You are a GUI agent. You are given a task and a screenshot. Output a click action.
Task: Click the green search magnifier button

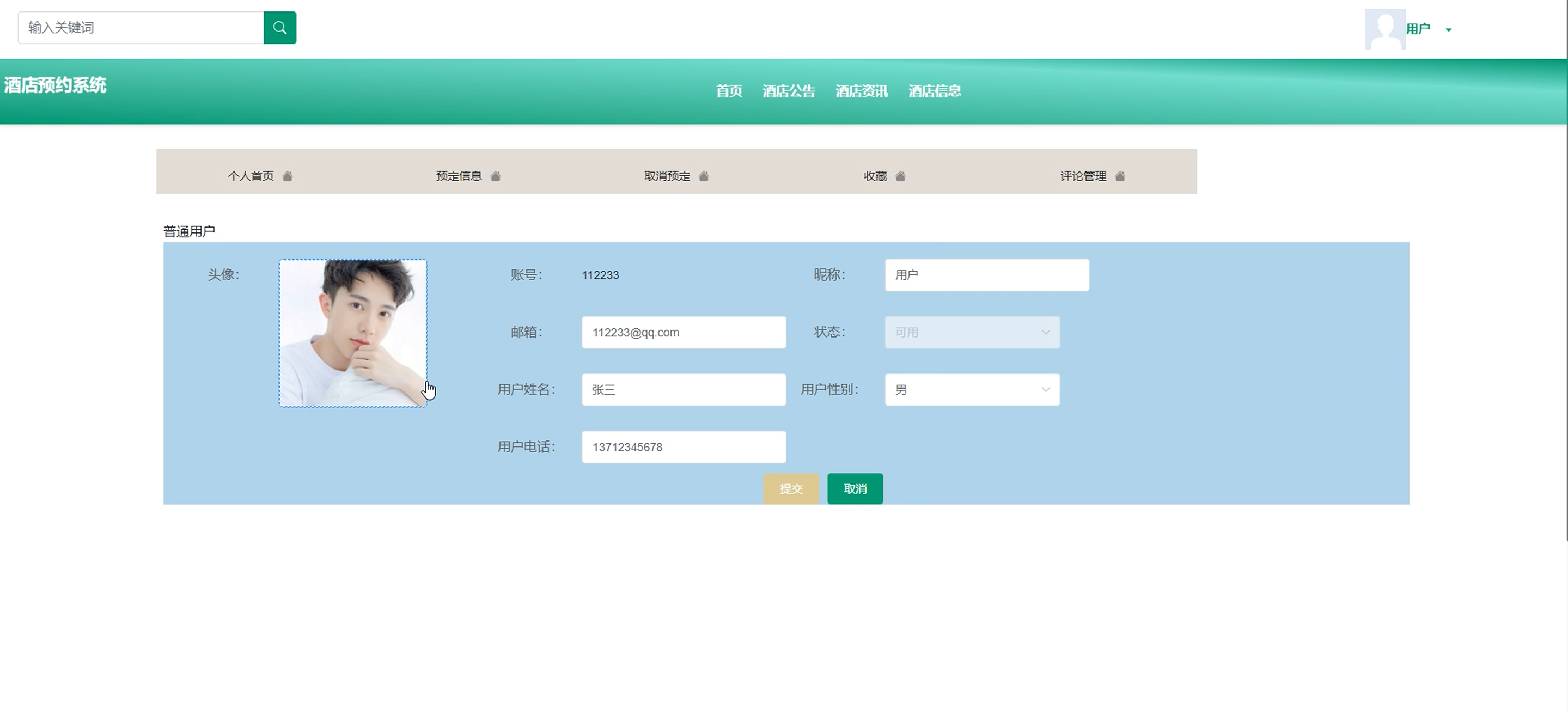pos(279,27)
